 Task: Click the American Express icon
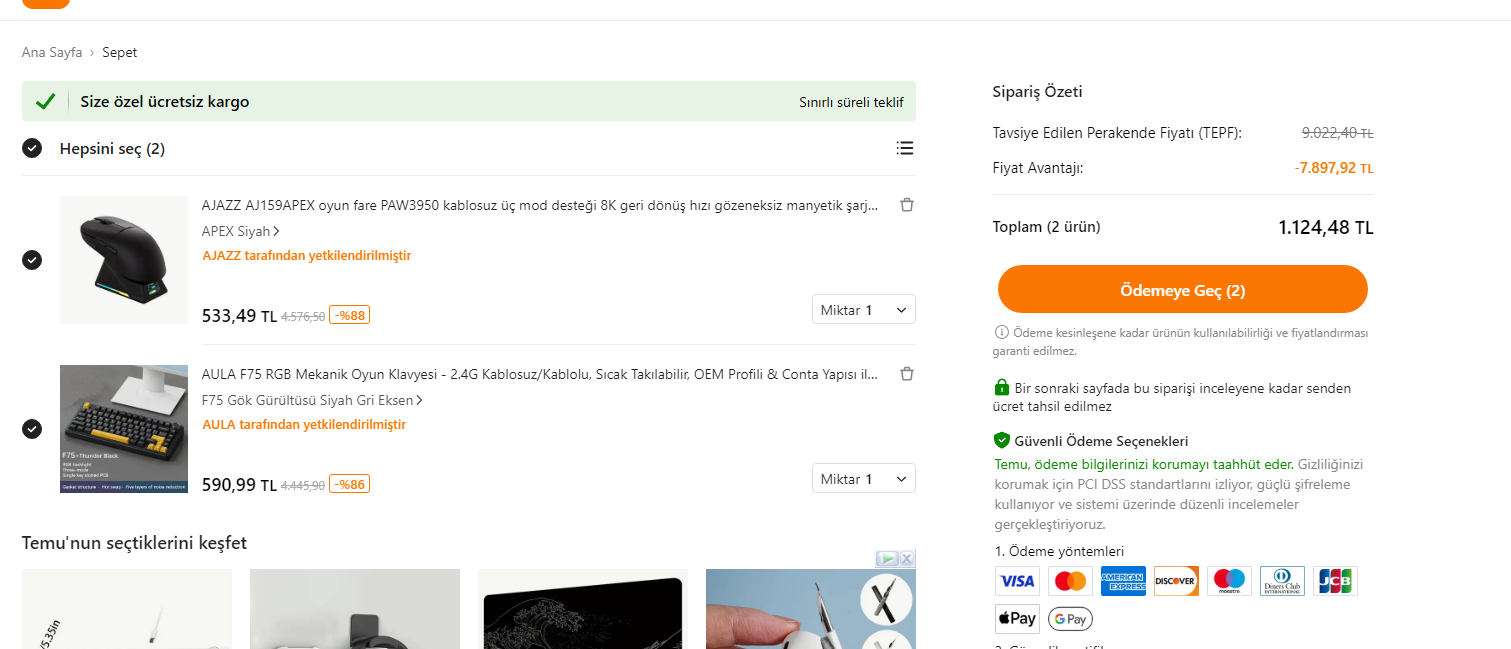[x=1123, y=581]
